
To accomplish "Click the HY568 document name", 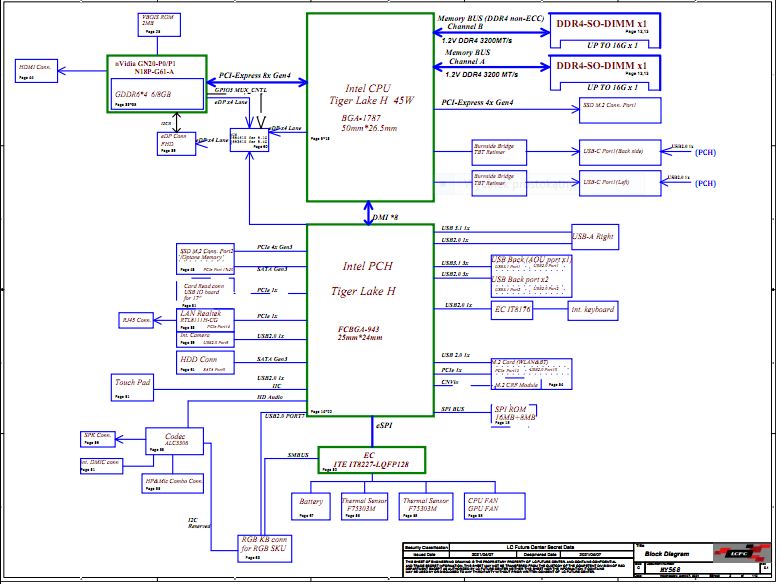I will (670, 570).
